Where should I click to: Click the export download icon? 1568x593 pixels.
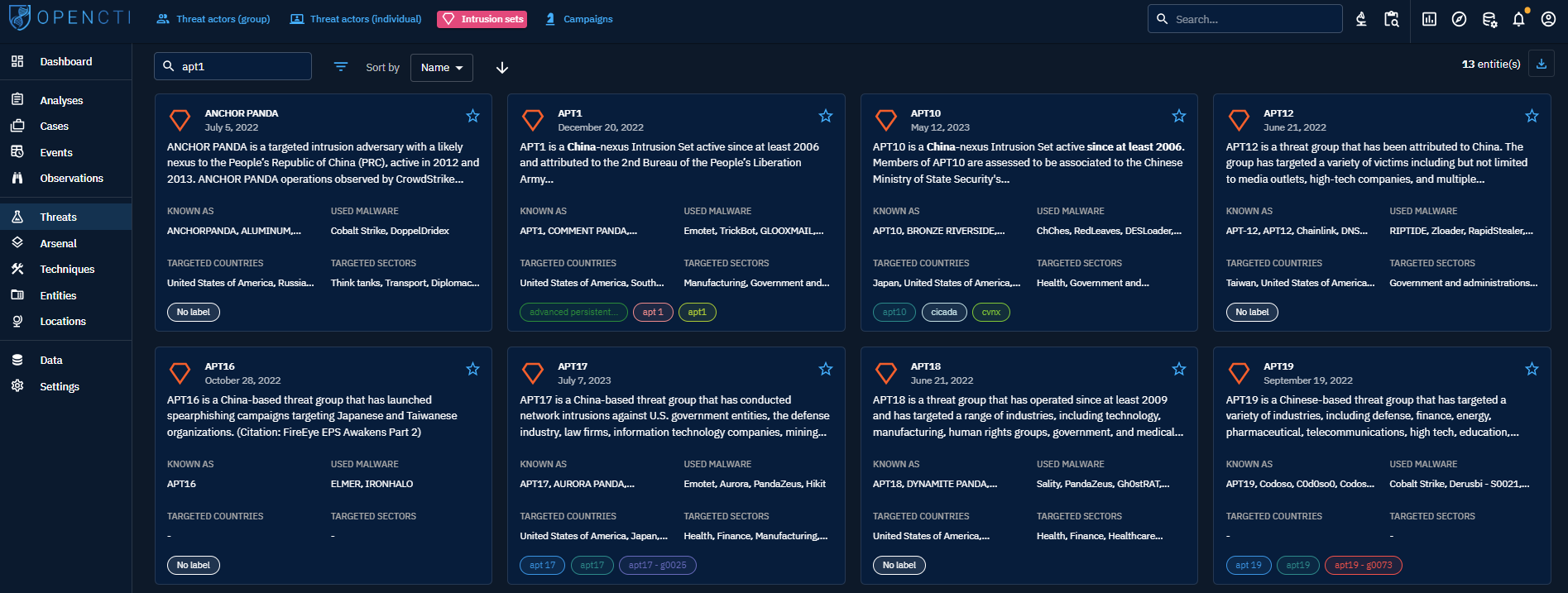[1541, 64]
